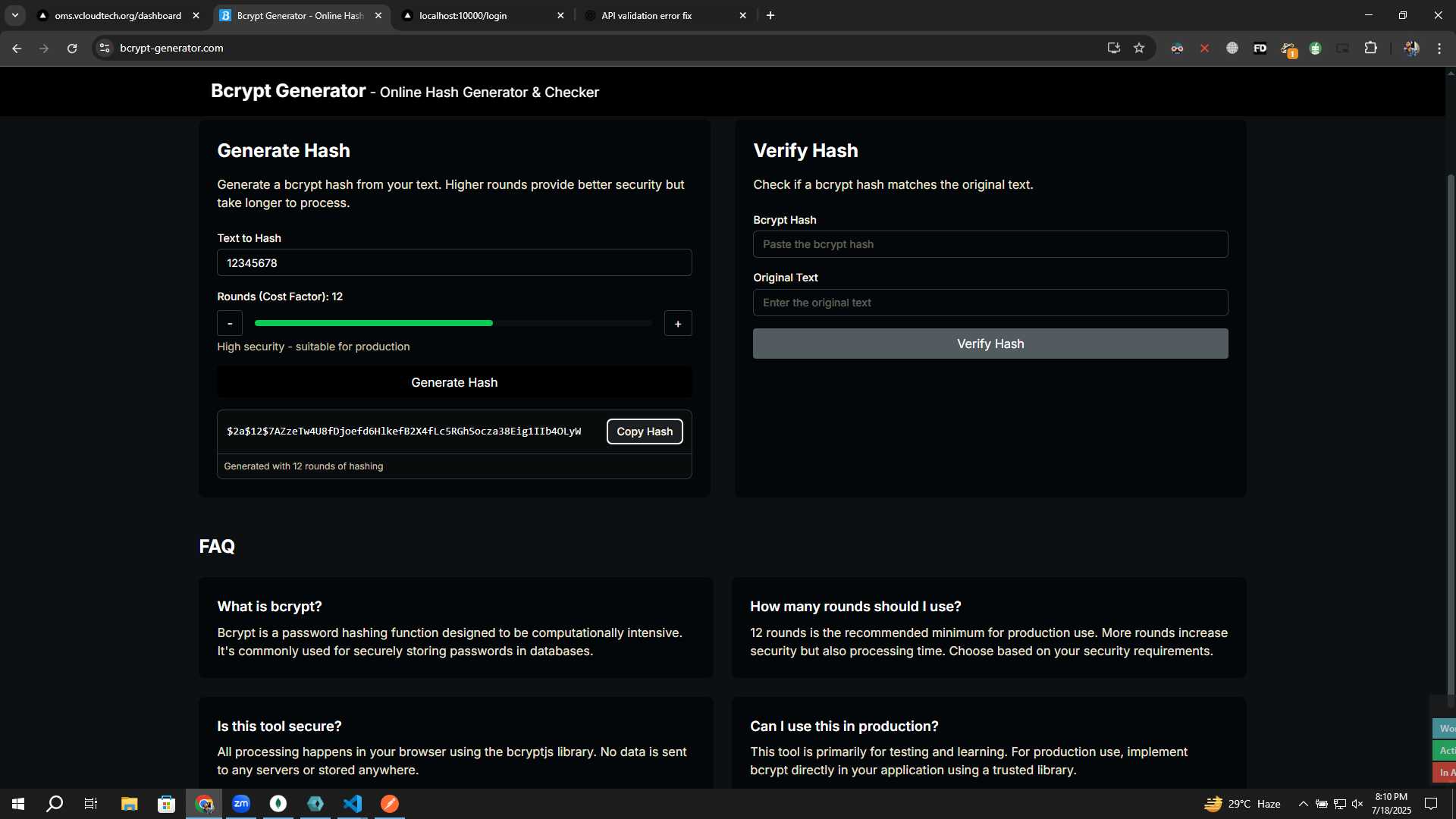Screen dimensions: 1456x819
Task: Open Visual Studio Code from the taskbar
Action: coord(353,804)
